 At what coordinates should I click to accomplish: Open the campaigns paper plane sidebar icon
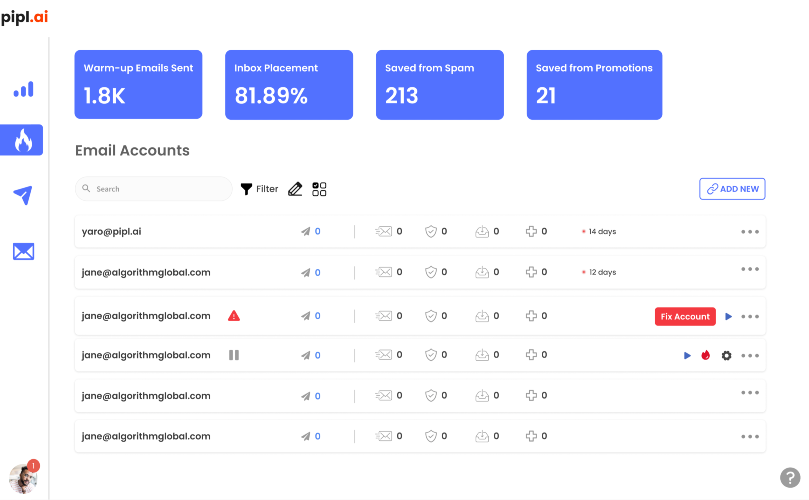click(x=23, y=195)
